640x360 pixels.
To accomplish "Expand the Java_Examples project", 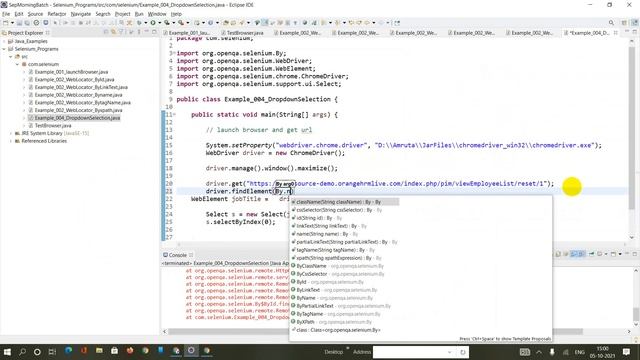I will 4,41.
